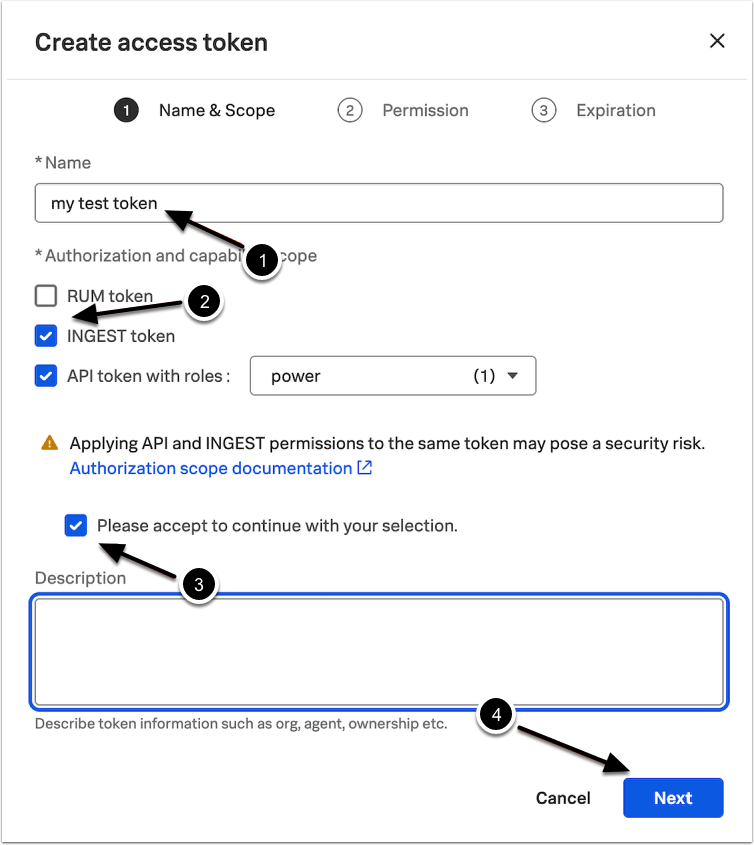The width and height of the screenshot is (754, 845).
Task: Click the step 1 circle icon
Action: click(126, 110)
